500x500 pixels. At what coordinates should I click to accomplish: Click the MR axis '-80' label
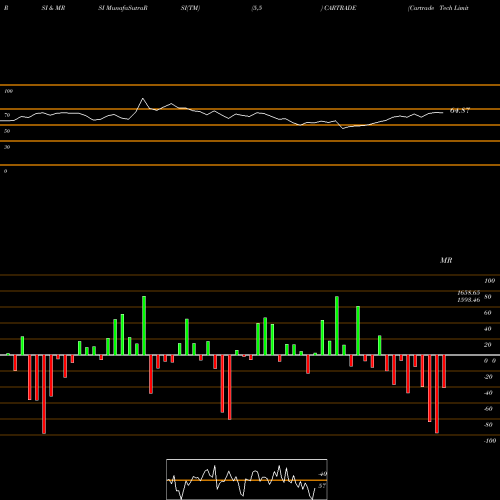click(x=488, y=425)
